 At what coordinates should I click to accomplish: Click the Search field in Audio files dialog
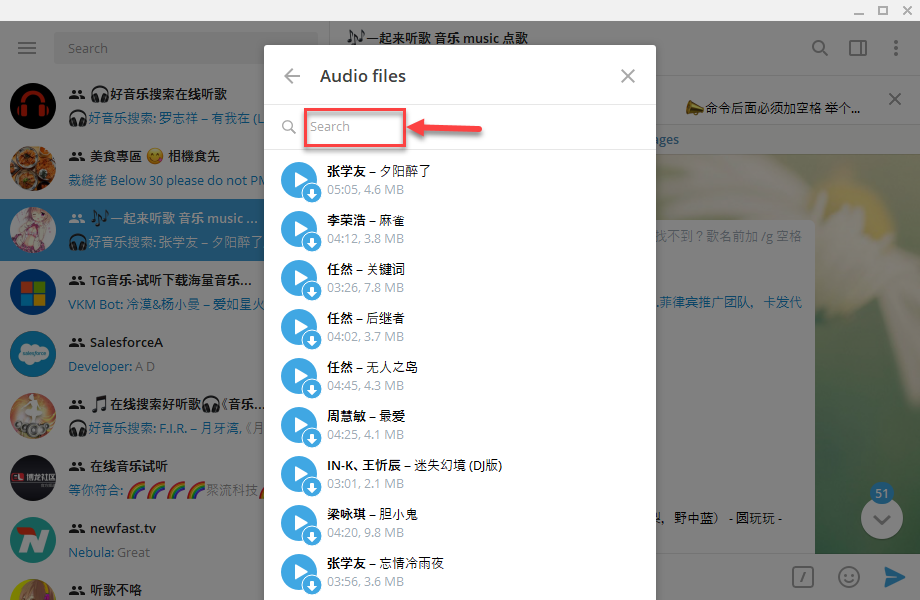coord(354,127)
